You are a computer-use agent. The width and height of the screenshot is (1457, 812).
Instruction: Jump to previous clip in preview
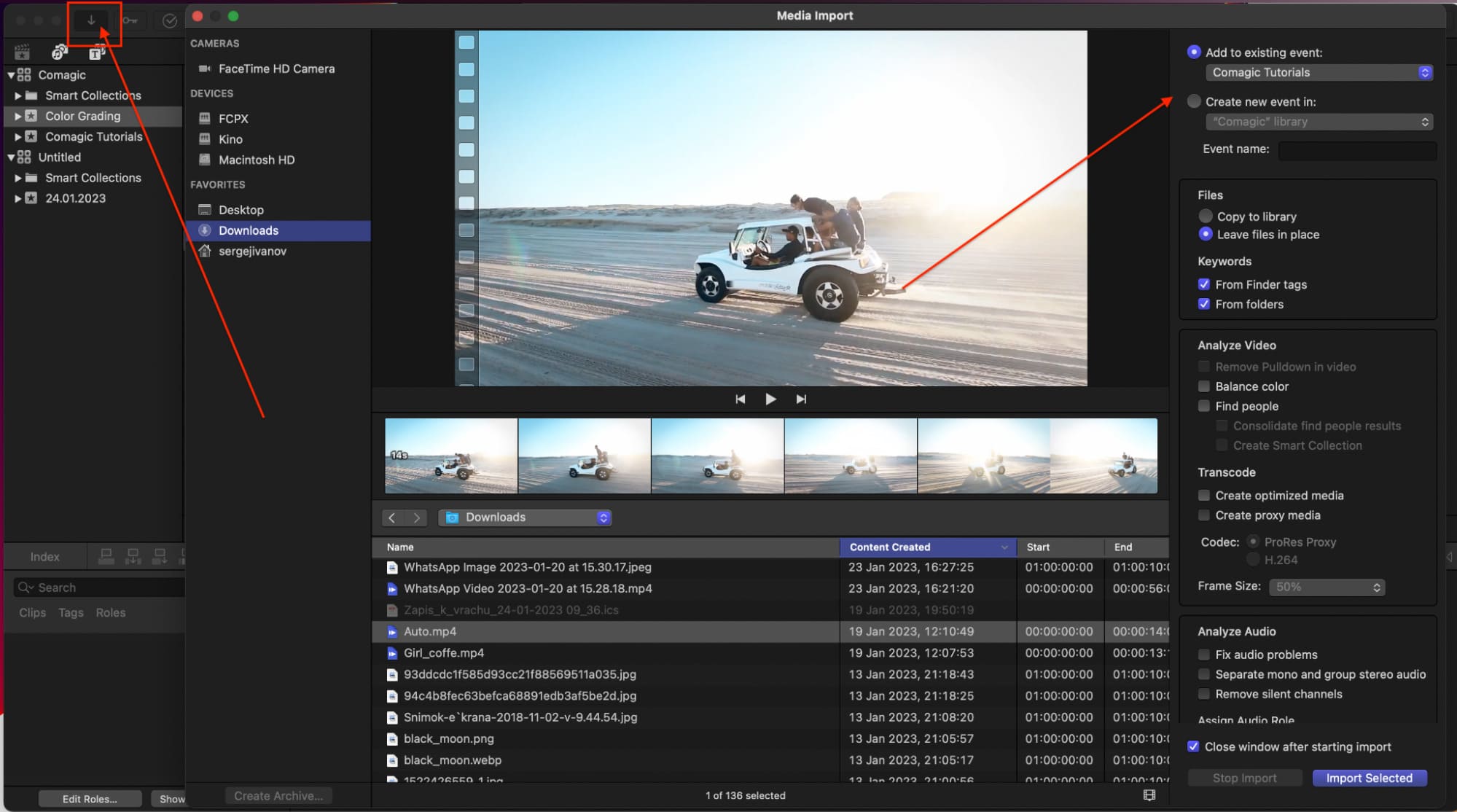[x=740, y=399]
